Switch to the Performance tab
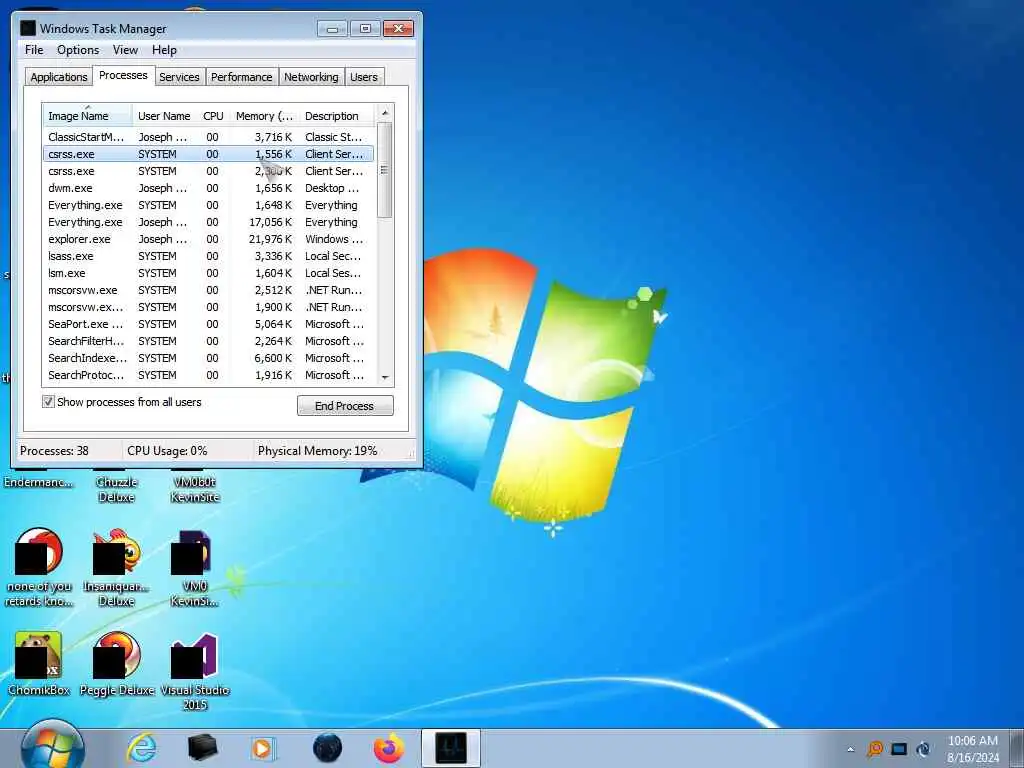Screen dimensions: 1024x768 click(x=242, y=77)
